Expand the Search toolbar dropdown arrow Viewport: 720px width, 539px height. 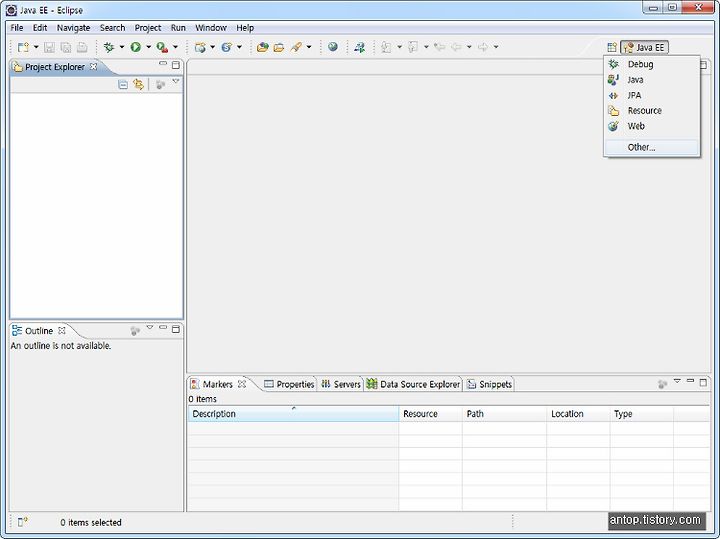click(x=309, y=47)
